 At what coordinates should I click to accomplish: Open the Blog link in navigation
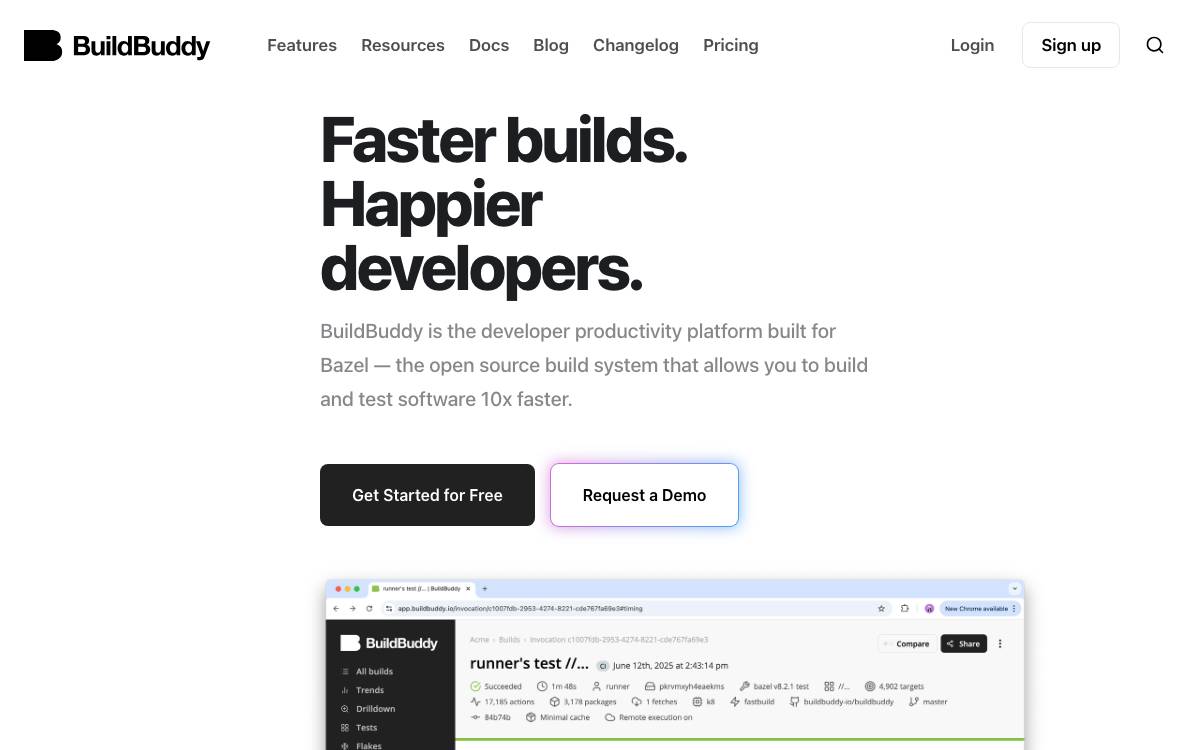click(551, 45)
